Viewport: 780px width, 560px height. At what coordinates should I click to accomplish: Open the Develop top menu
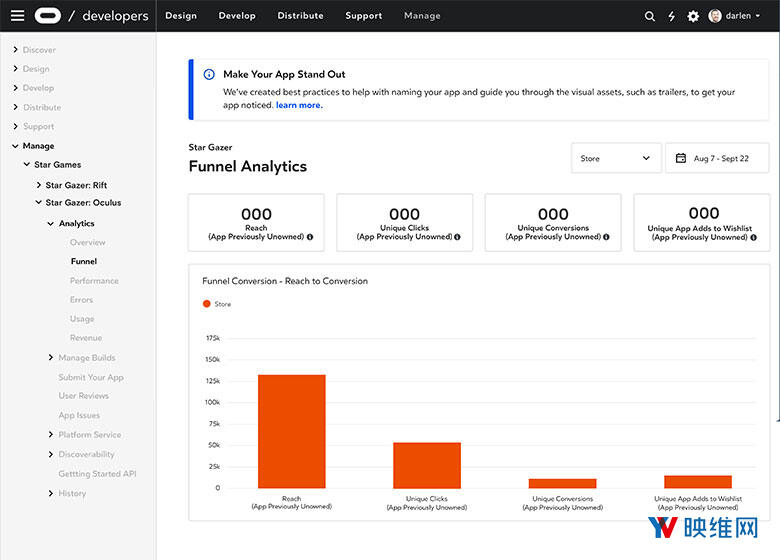(237, 16)
